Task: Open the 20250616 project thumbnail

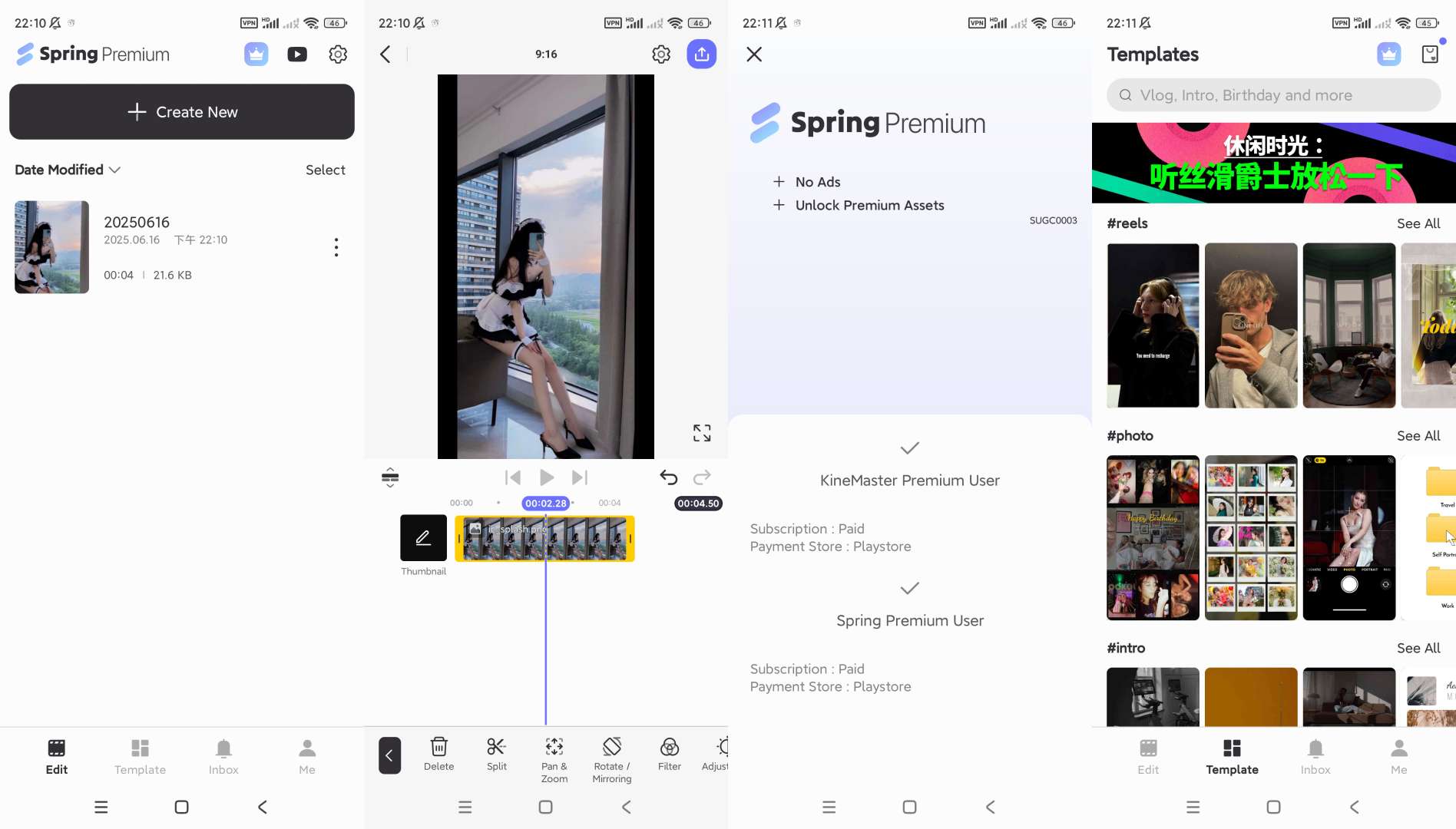Action: point(51,247)
